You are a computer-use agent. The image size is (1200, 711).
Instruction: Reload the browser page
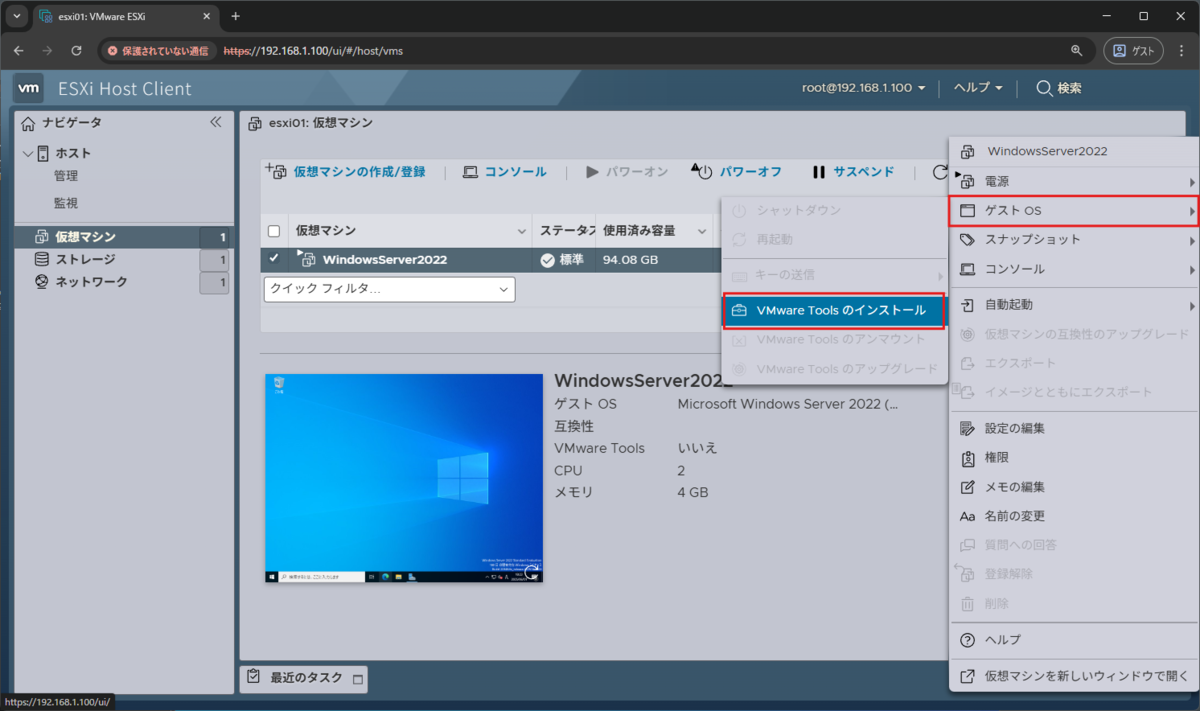[77, 50]
